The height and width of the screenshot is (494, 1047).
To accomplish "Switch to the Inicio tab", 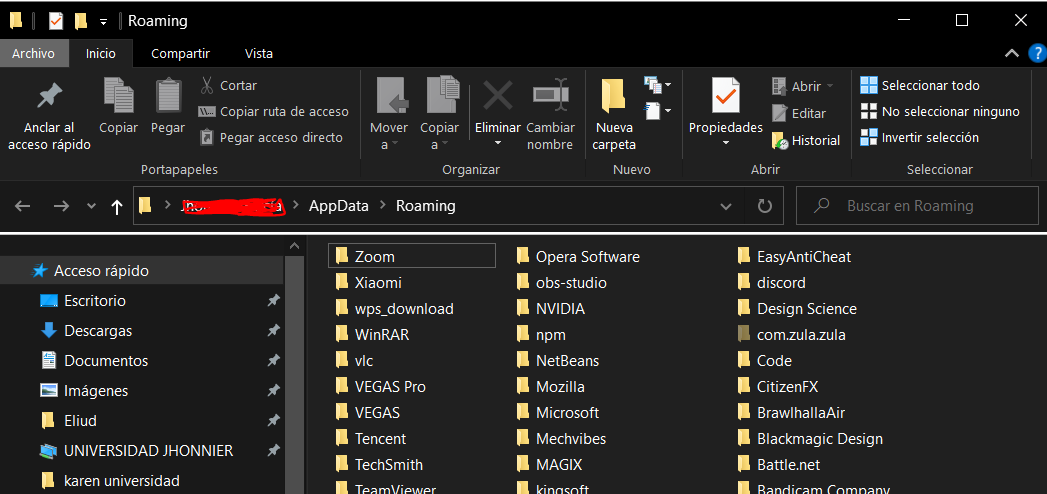I will pyautogui.click(x=101, y=53).
